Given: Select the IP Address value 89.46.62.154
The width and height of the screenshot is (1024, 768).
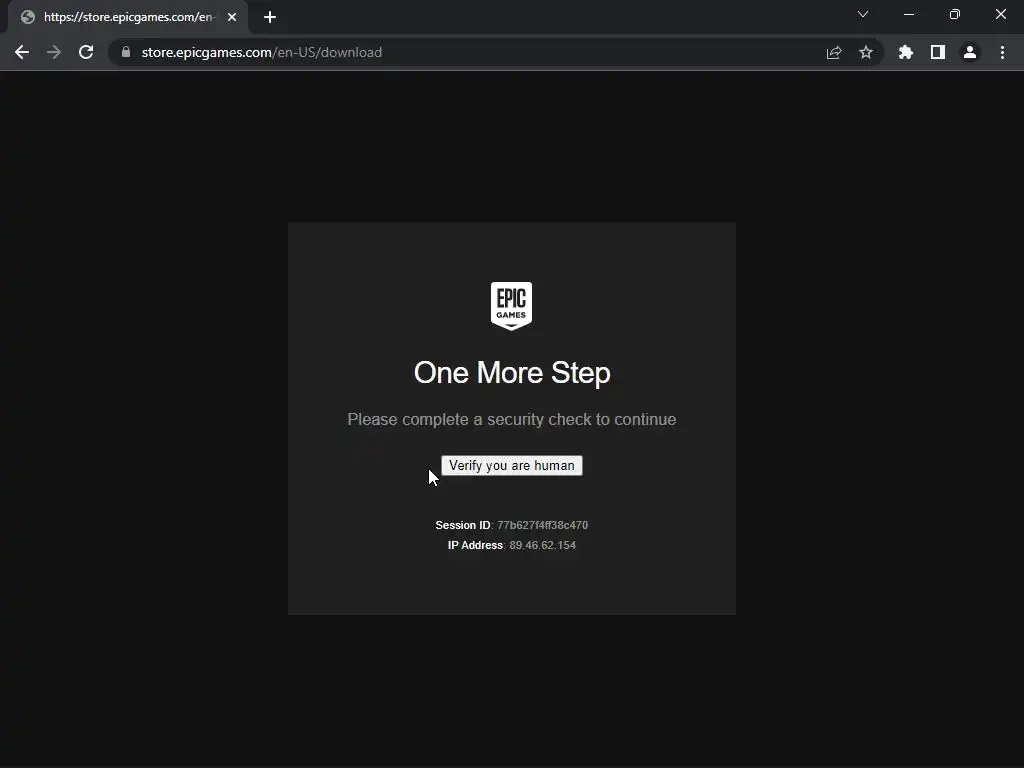Looking at the screenshot, I should pyautogui.click(x=543, y=545).
